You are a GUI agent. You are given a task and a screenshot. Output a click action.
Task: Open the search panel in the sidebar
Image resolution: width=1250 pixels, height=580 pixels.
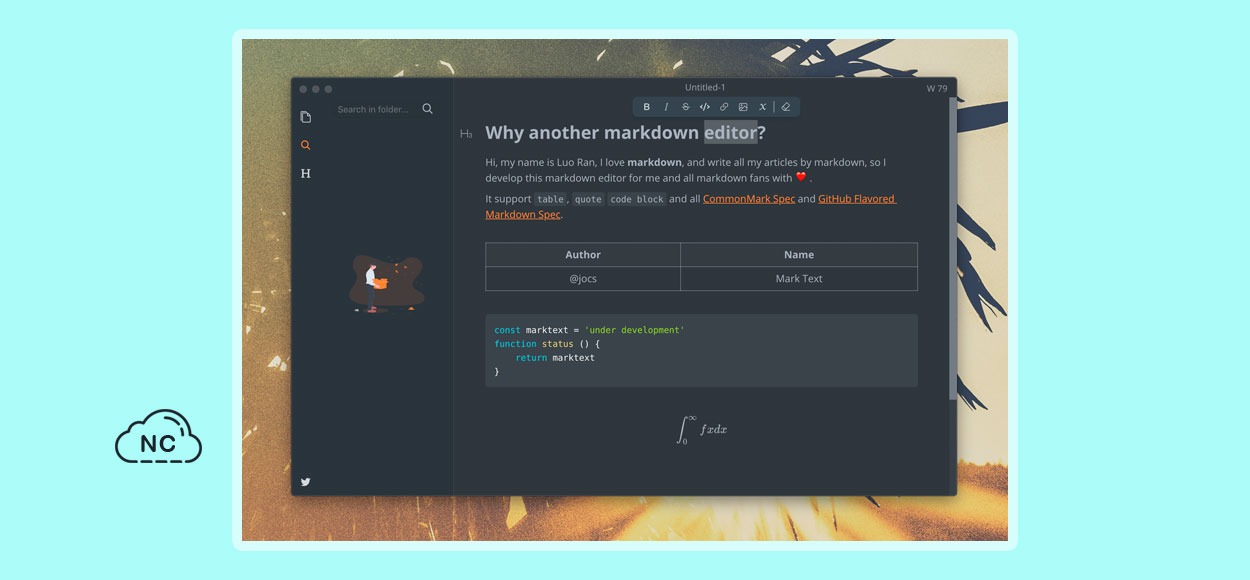[306, 145]
